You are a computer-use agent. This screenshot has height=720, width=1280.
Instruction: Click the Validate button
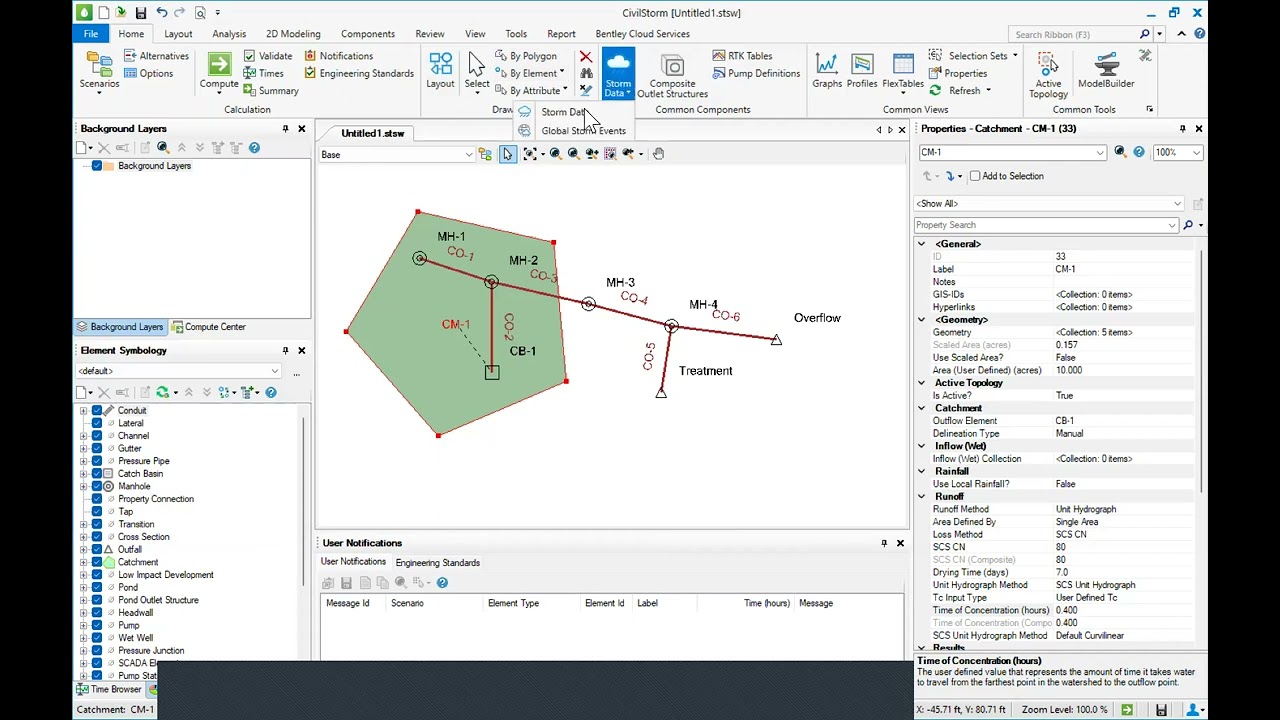point(268,56)
